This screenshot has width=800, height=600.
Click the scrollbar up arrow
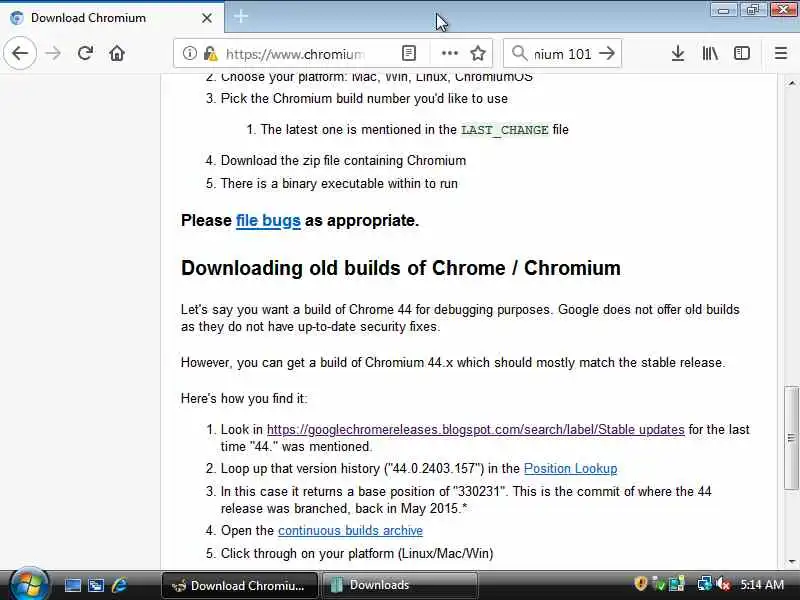coord(791,82)
